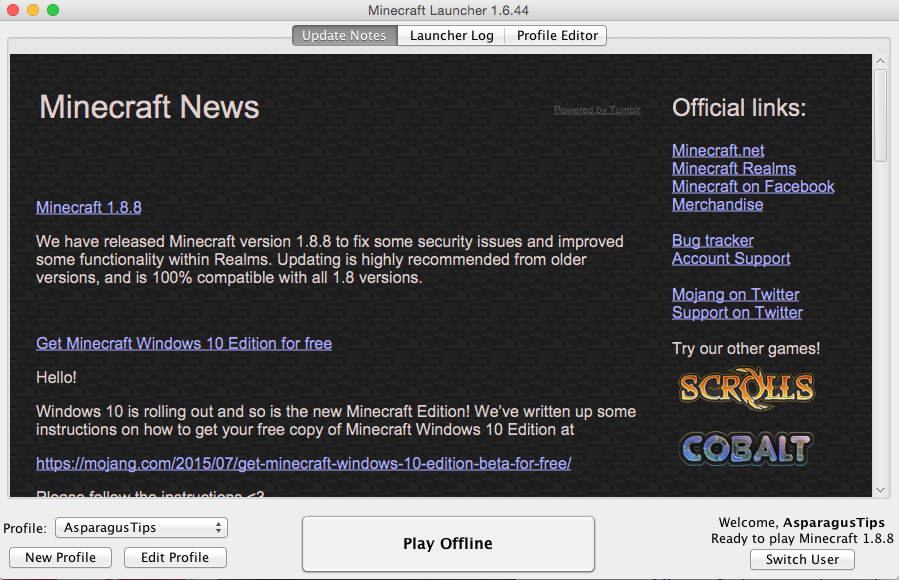Click the scroll up arrow in news pane
This screenshot has height=580, width=899.
[x=881, y=61]
